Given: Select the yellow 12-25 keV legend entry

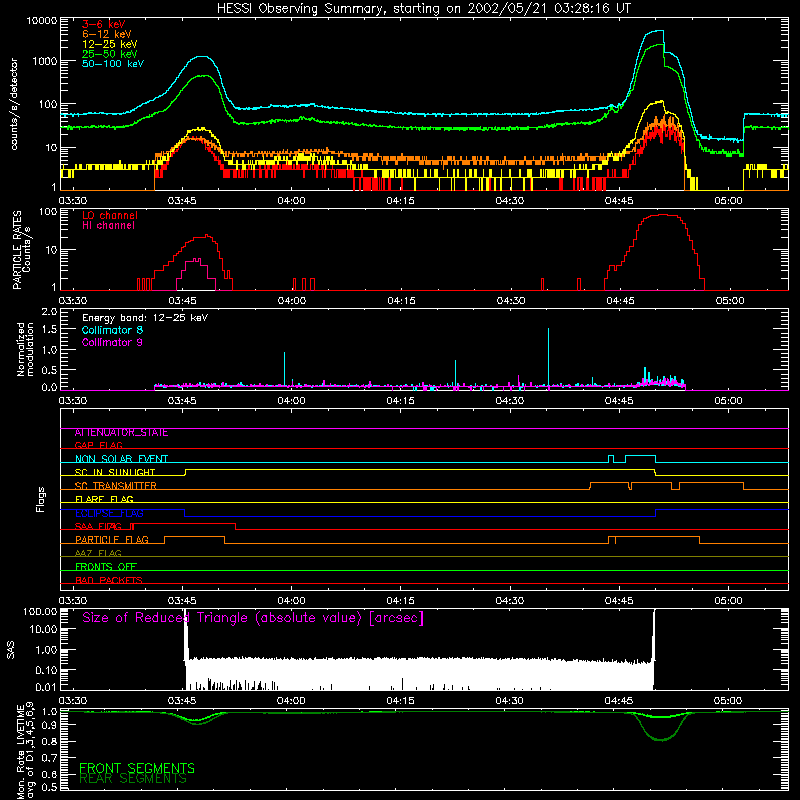Looking at the screenshot, I should coord(110,44).
